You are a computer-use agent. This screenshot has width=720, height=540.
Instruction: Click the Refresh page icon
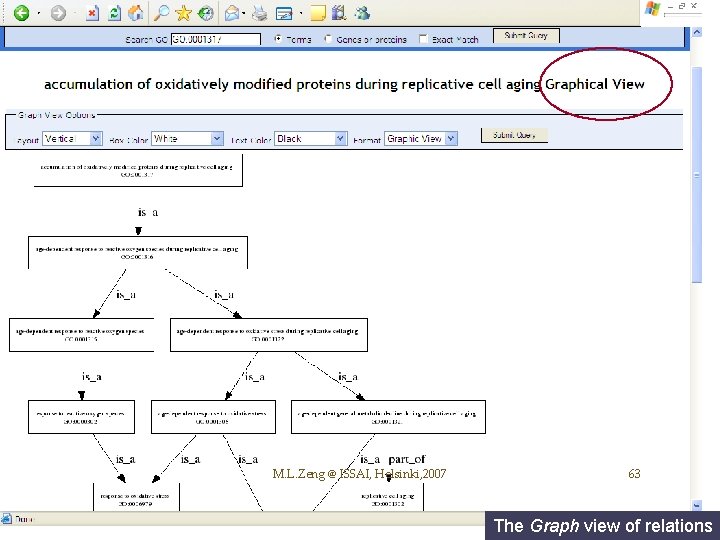coord(114,13)
